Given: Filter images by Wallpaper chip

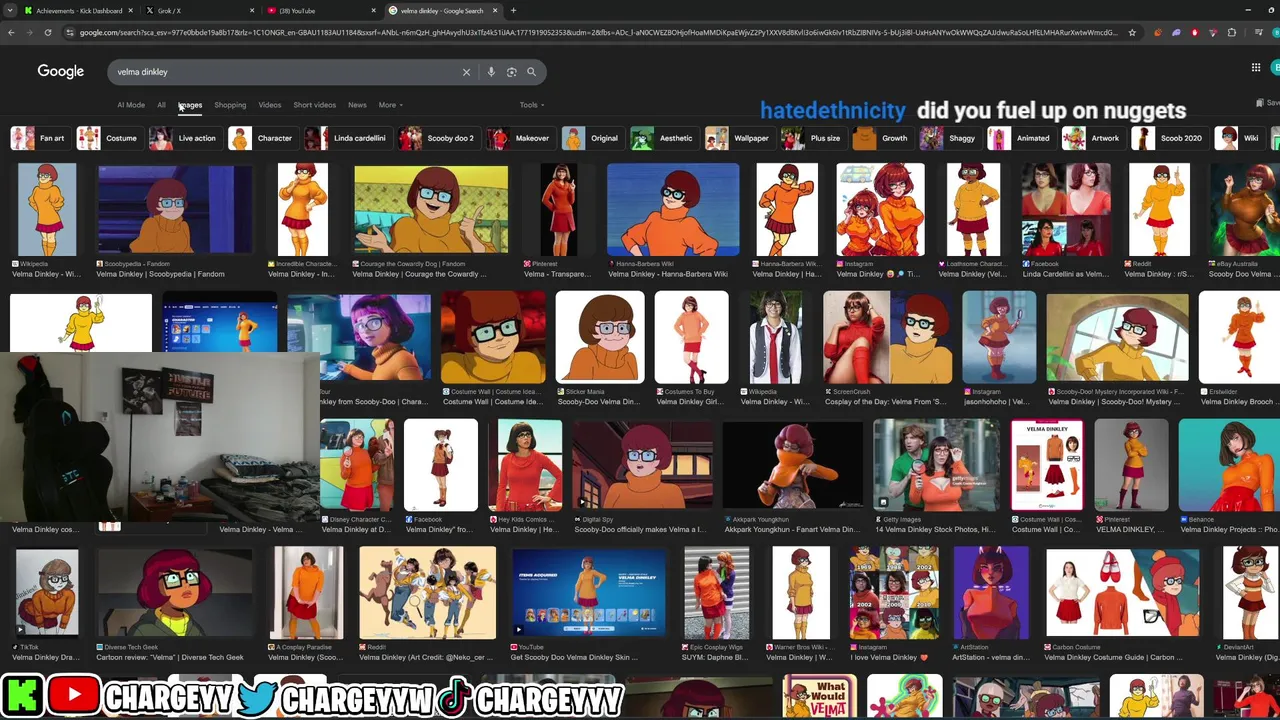Looking at the screenshot, I should pyautogui.click(x=738, y=138).
